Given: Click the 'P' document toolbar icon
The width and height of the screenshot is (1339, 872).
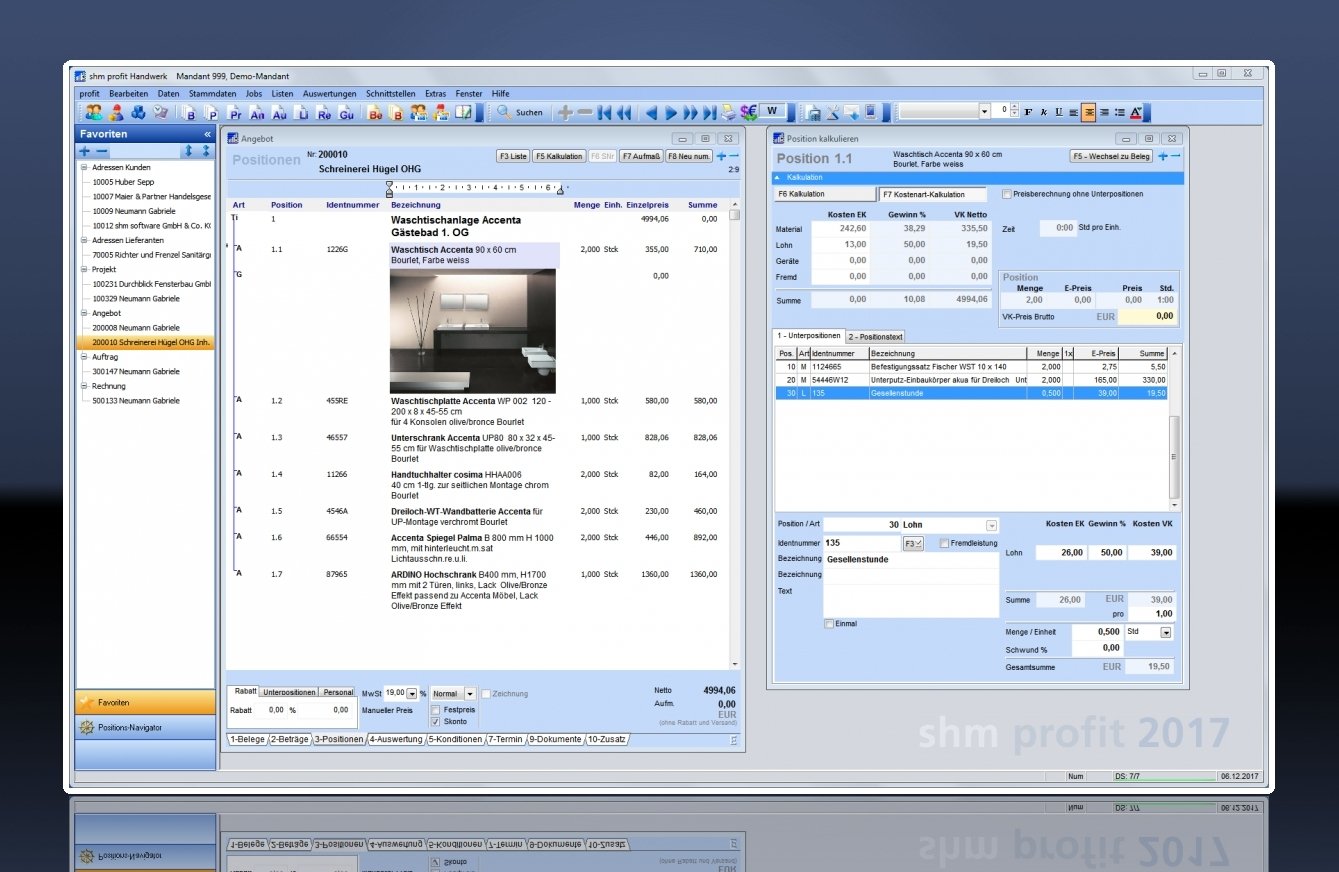Looking at the screenshot, I should click(x=211, y=113).
